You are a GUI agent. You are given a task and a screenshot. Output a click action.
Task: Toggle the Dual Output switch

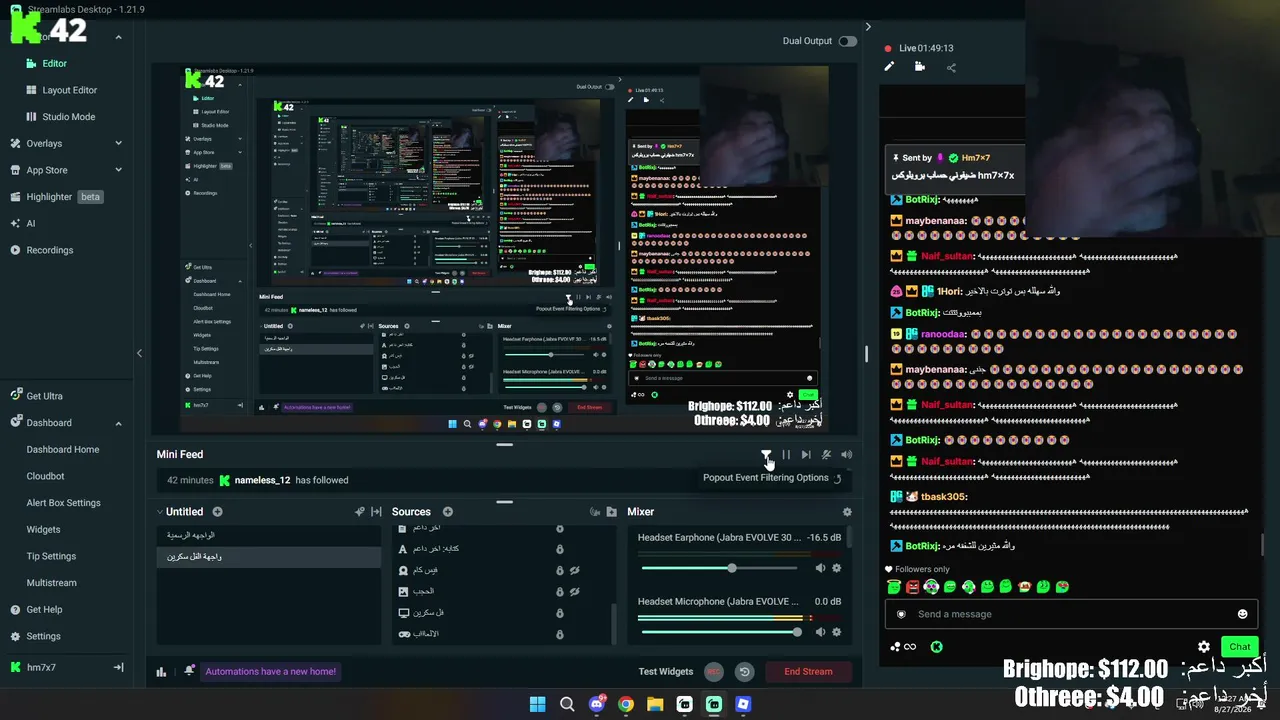click(x=848, y=41)
